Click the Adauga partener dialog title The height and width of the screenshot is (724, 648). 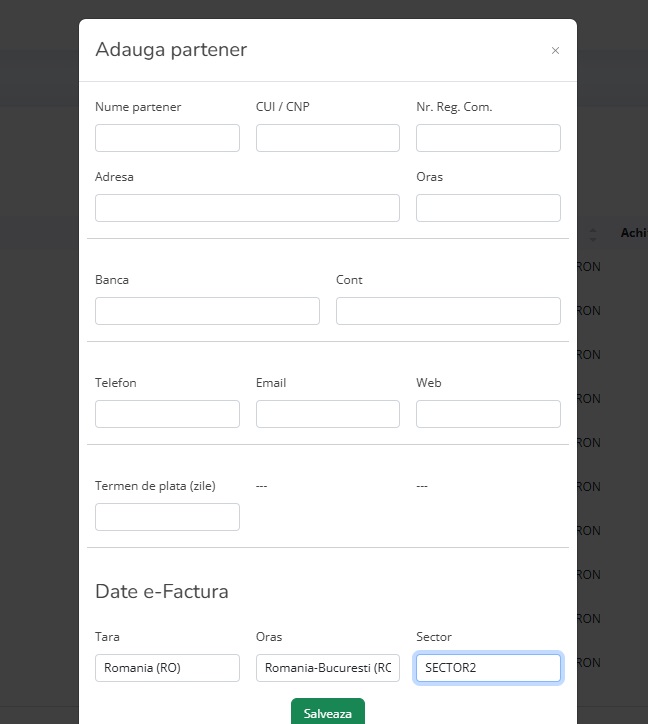171,49
